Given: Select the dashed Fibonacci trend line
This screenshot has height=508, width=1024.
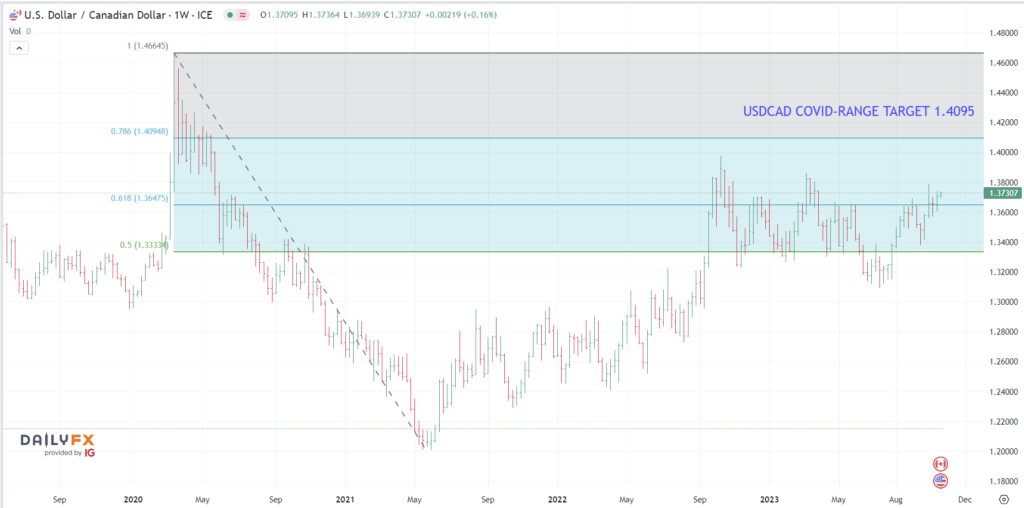Looking at the screenshot, I should 300,250.
